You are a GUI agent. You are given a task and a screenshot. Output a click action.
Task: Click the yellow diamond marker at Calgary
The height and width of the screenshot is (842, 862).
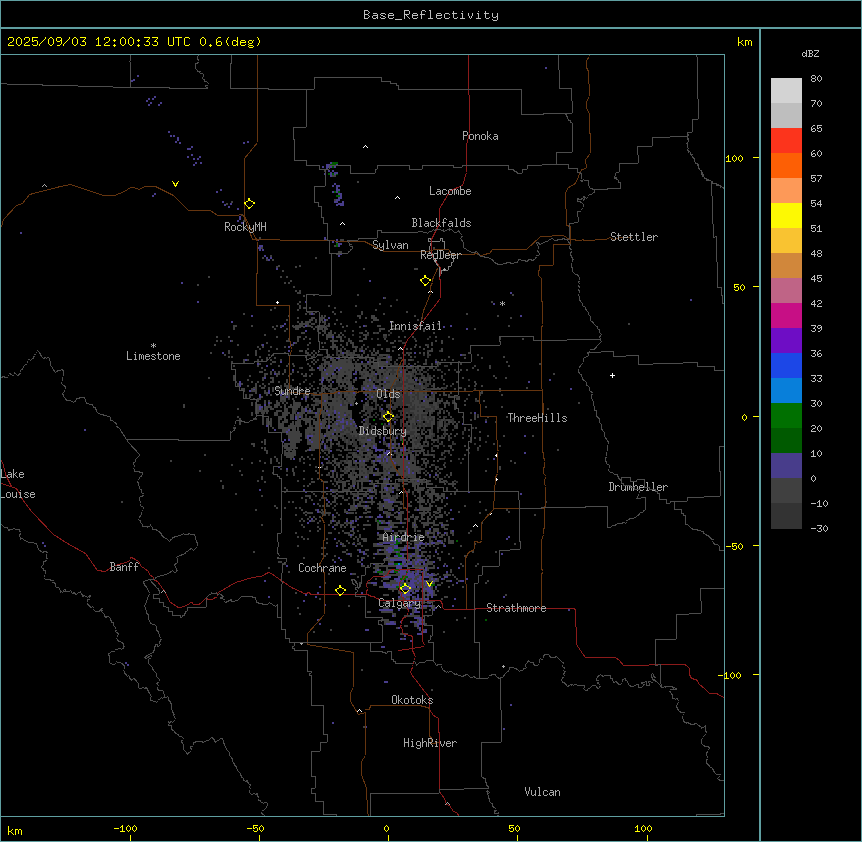point(405,589)
